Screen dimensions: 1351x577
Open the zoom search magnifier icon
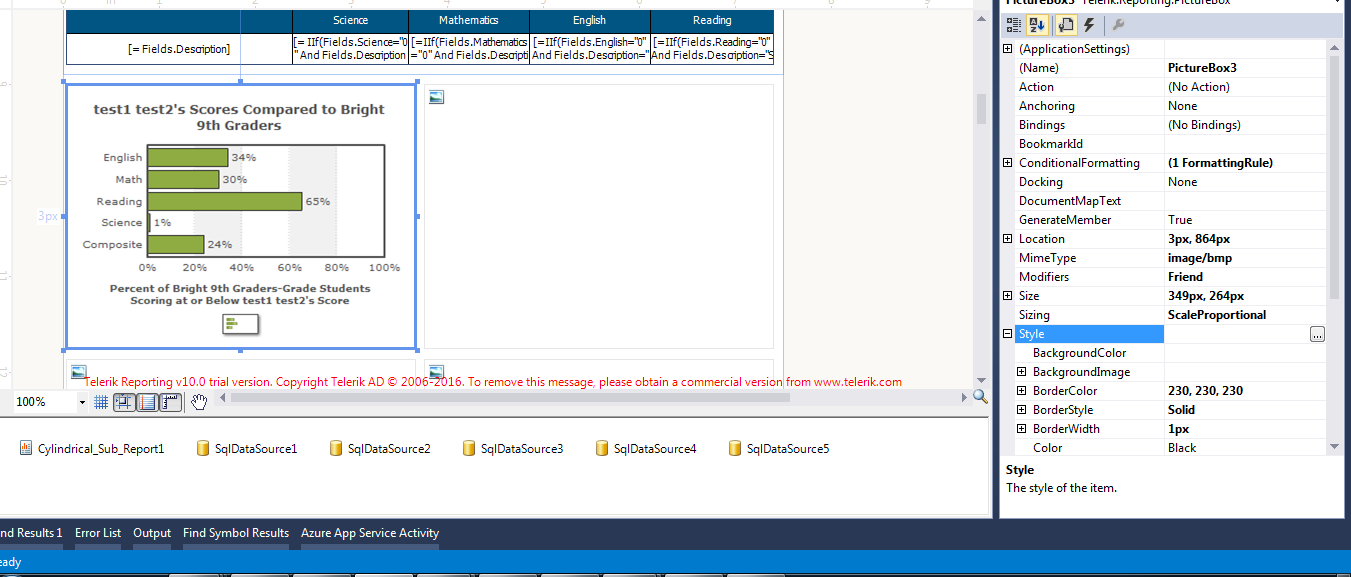coord(980,397)
